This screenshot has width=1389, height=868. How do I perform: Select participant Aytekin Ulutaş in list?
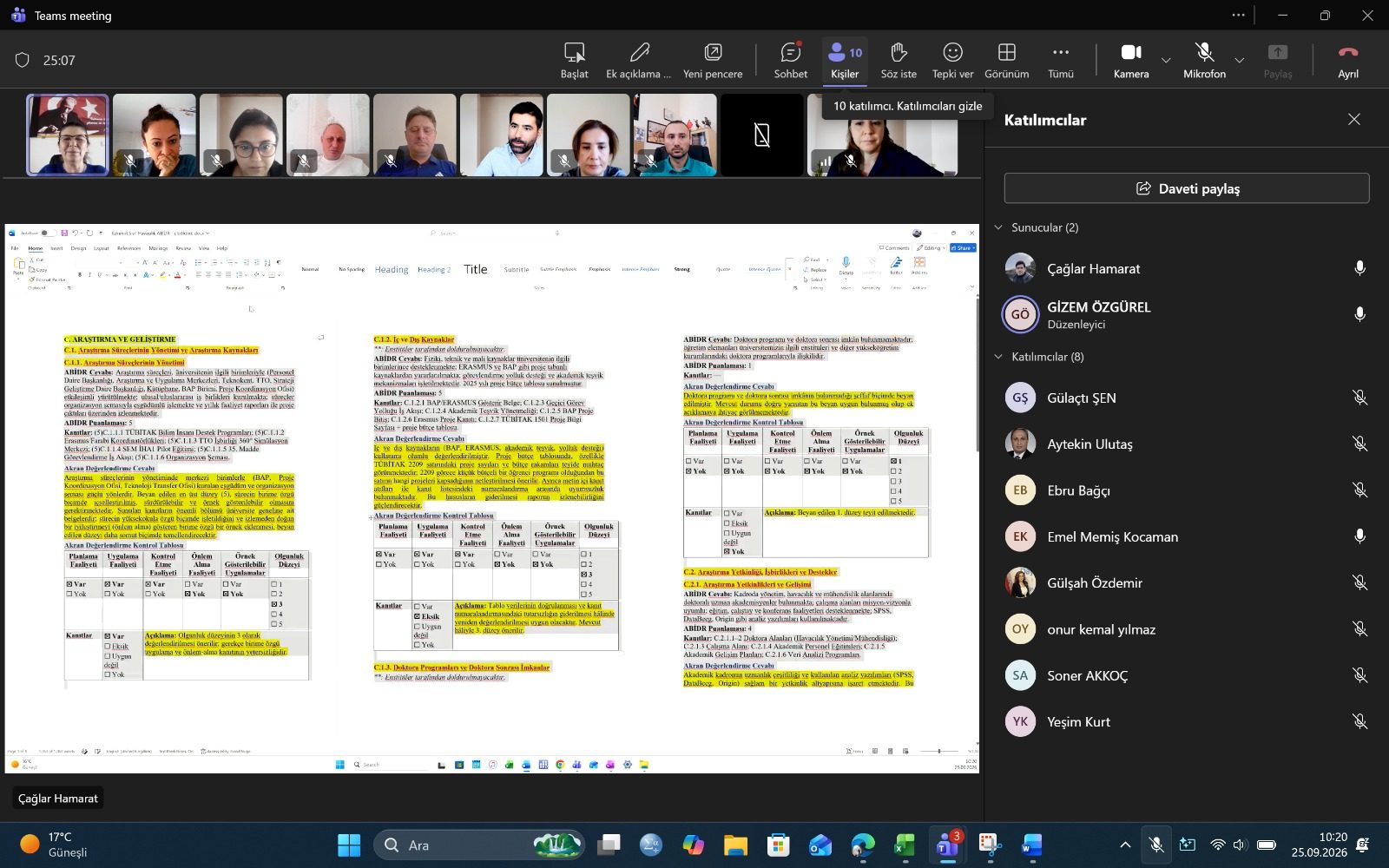[1187, 444]
